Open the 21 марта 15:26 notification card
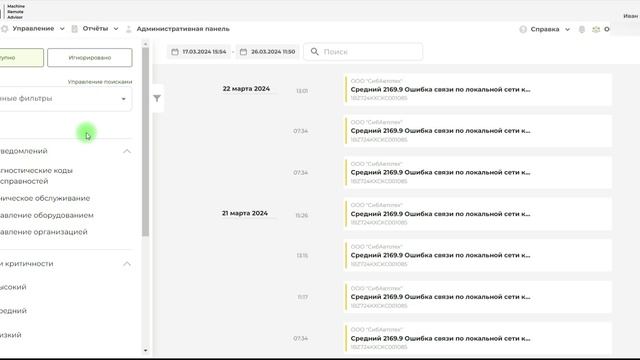The image size is (640, 360). 478,214
